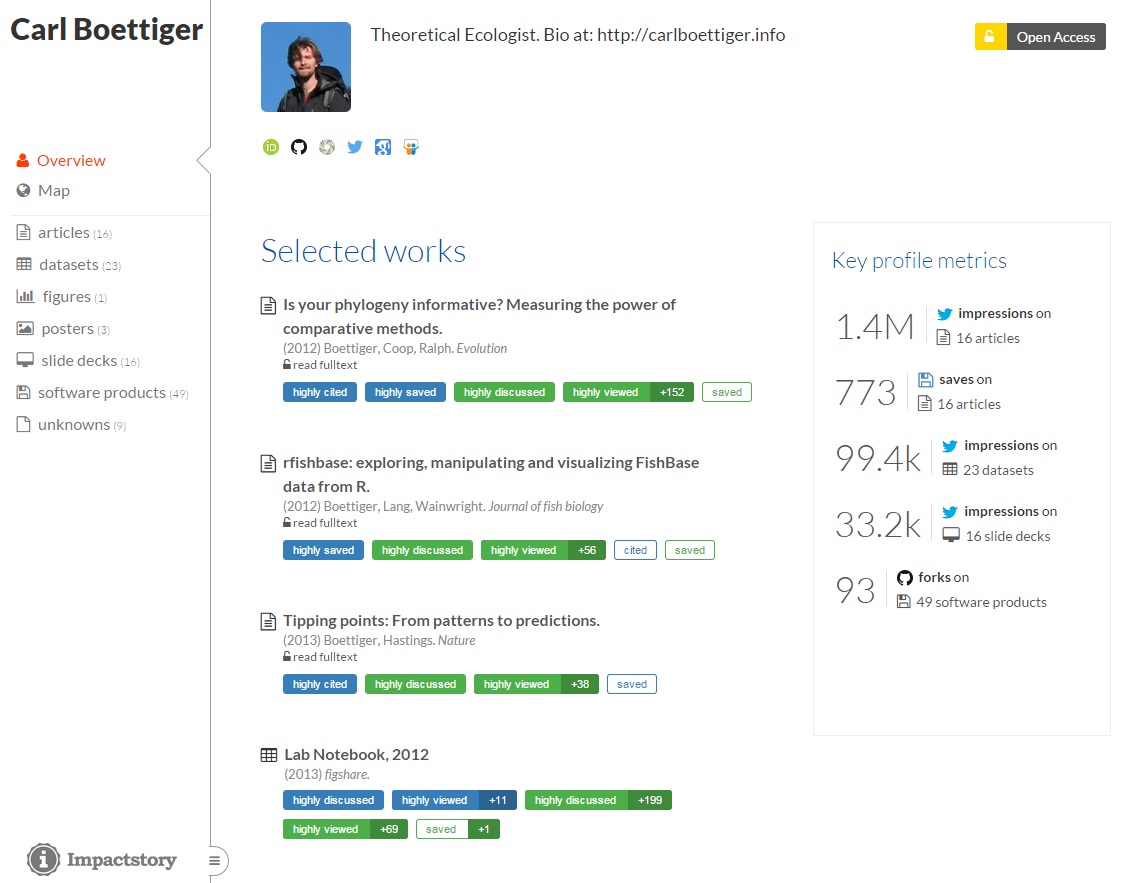Open the figshare swirl icon
The width and height of the screenshot is (1127, 883).
pos(327,147)
